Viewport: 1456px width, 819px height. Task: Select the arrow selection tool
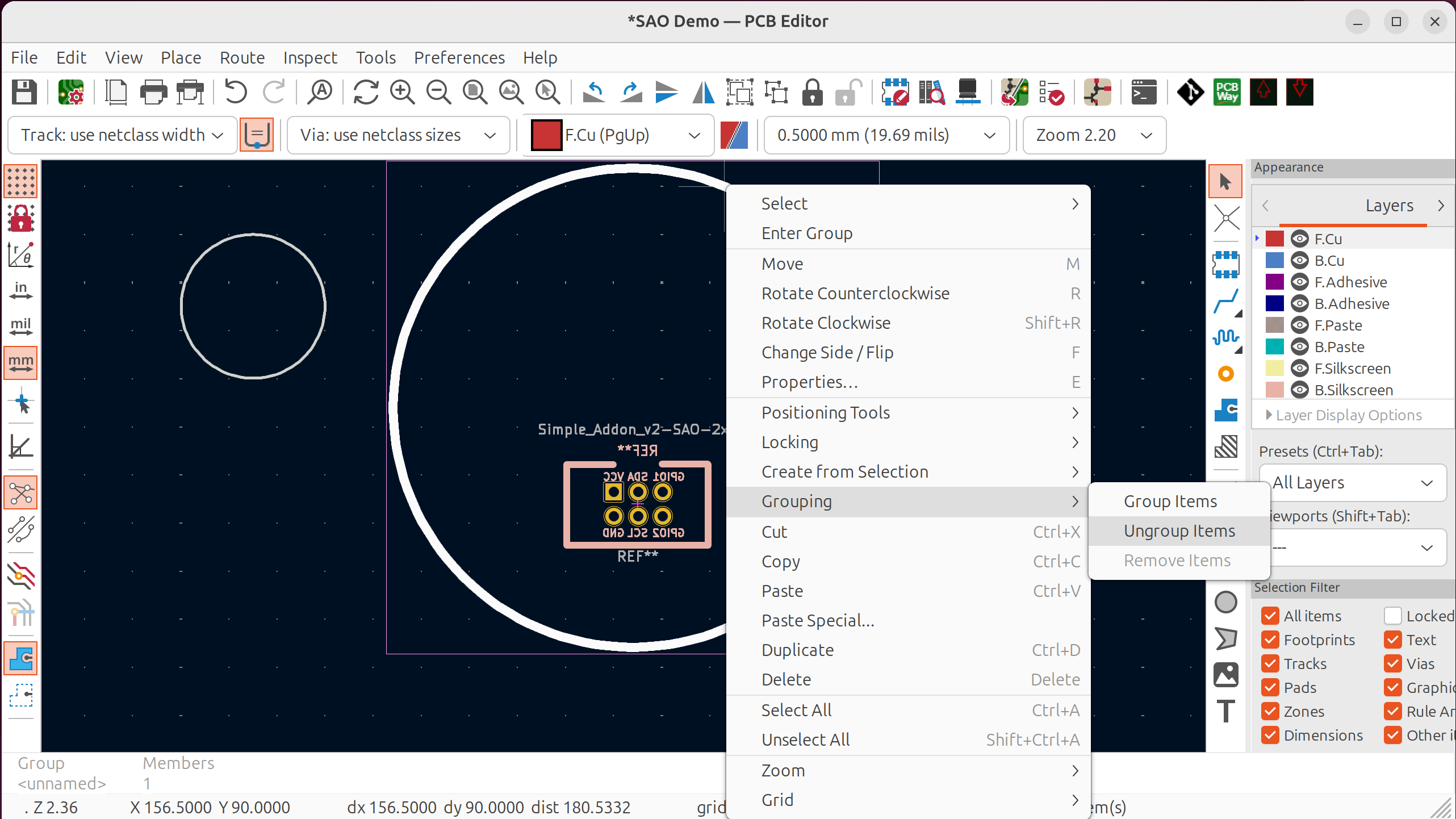tap(1225, 182)
